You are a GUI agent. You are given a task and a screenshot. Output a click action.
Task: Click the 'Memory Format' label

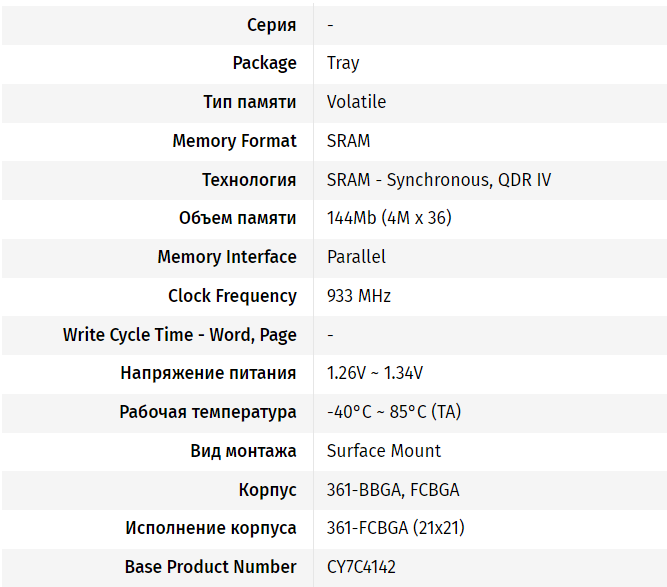(234, 141)
